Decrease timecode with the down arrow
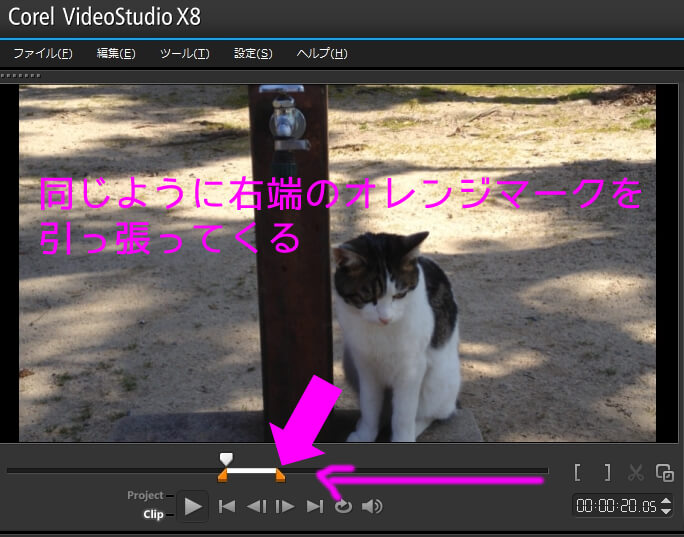The image size is (684, 537). (666, 511)
